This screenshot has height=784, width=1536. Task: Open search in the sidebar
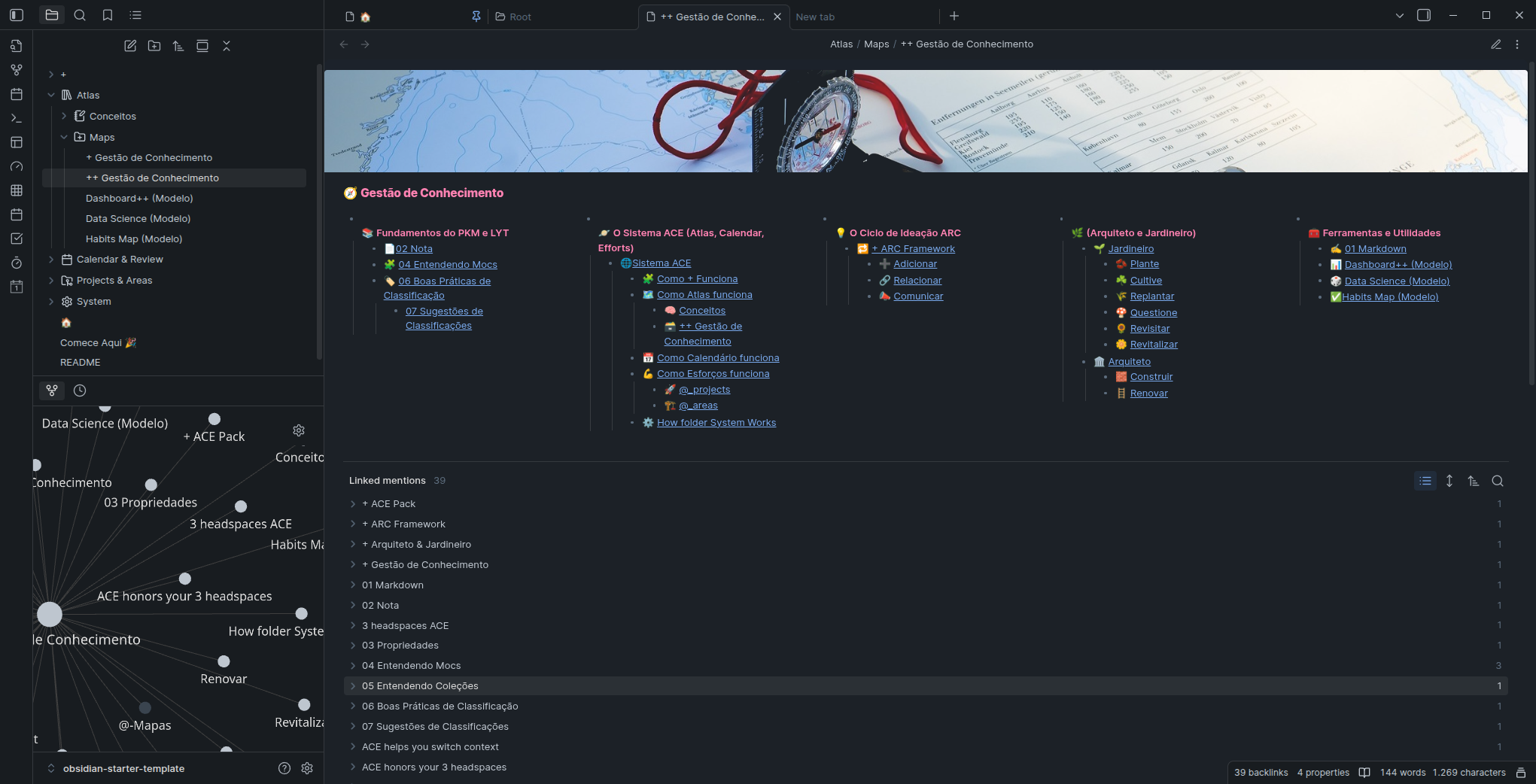[x=80, y=15]
